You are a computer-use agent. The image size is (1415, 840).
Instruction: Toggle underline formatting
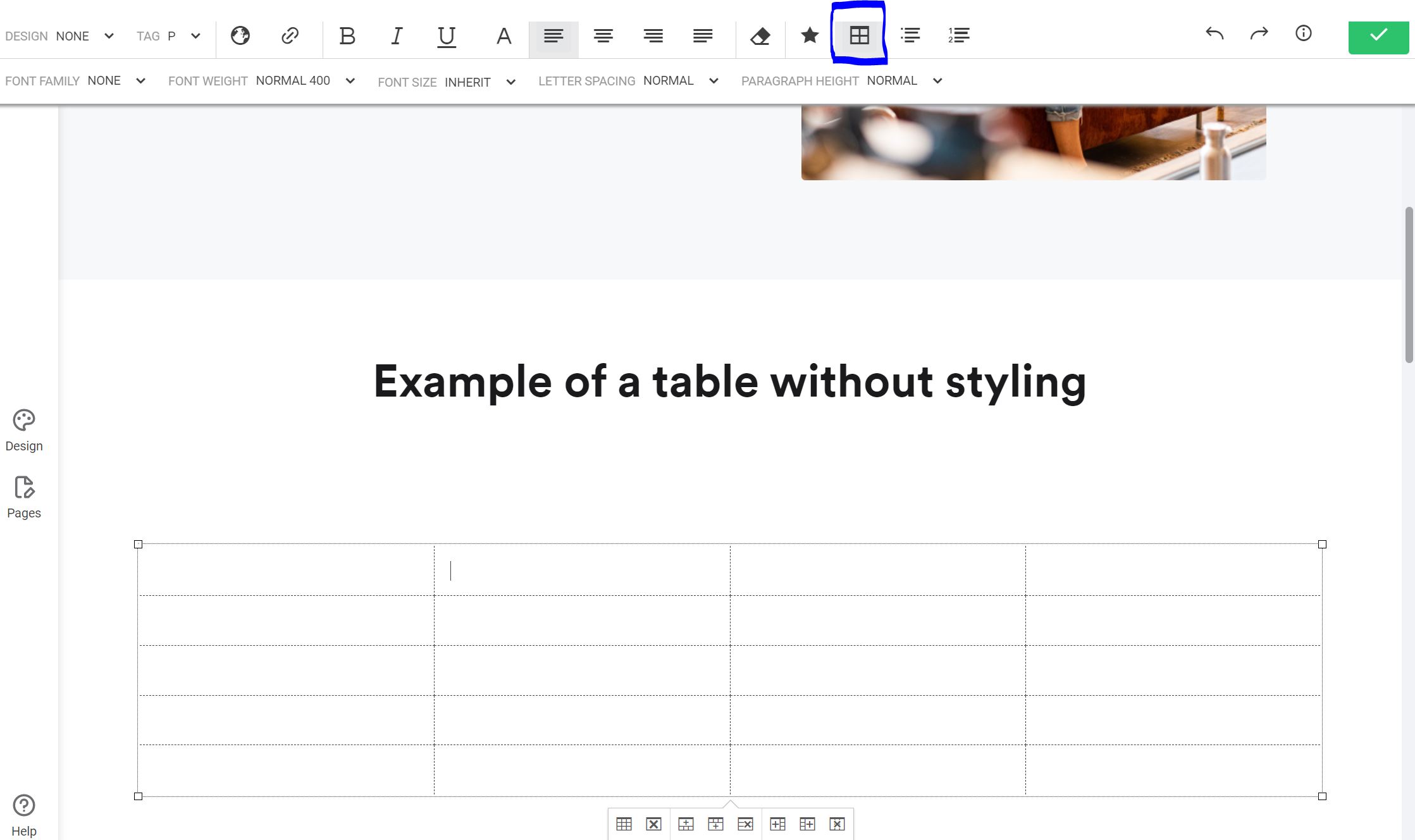click(x=447, y=37)
